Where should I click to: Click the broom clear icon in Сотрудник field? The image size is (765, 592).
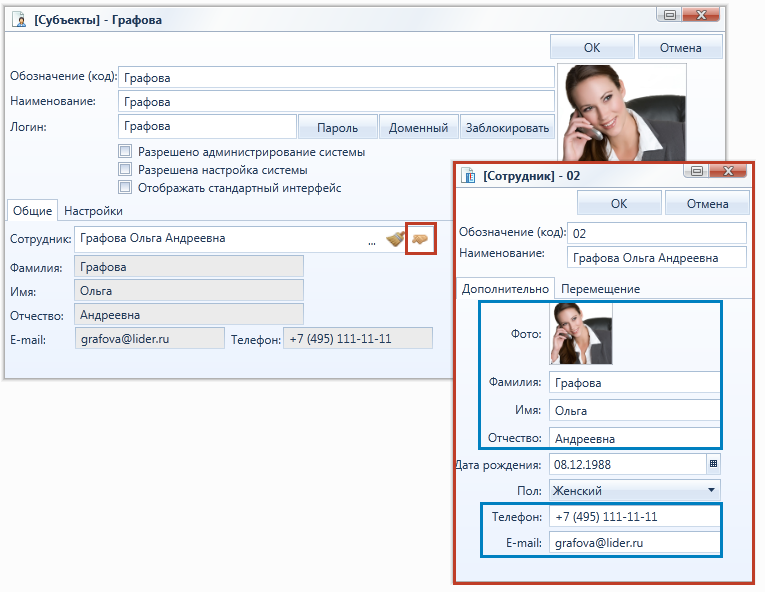click(395, 239)
